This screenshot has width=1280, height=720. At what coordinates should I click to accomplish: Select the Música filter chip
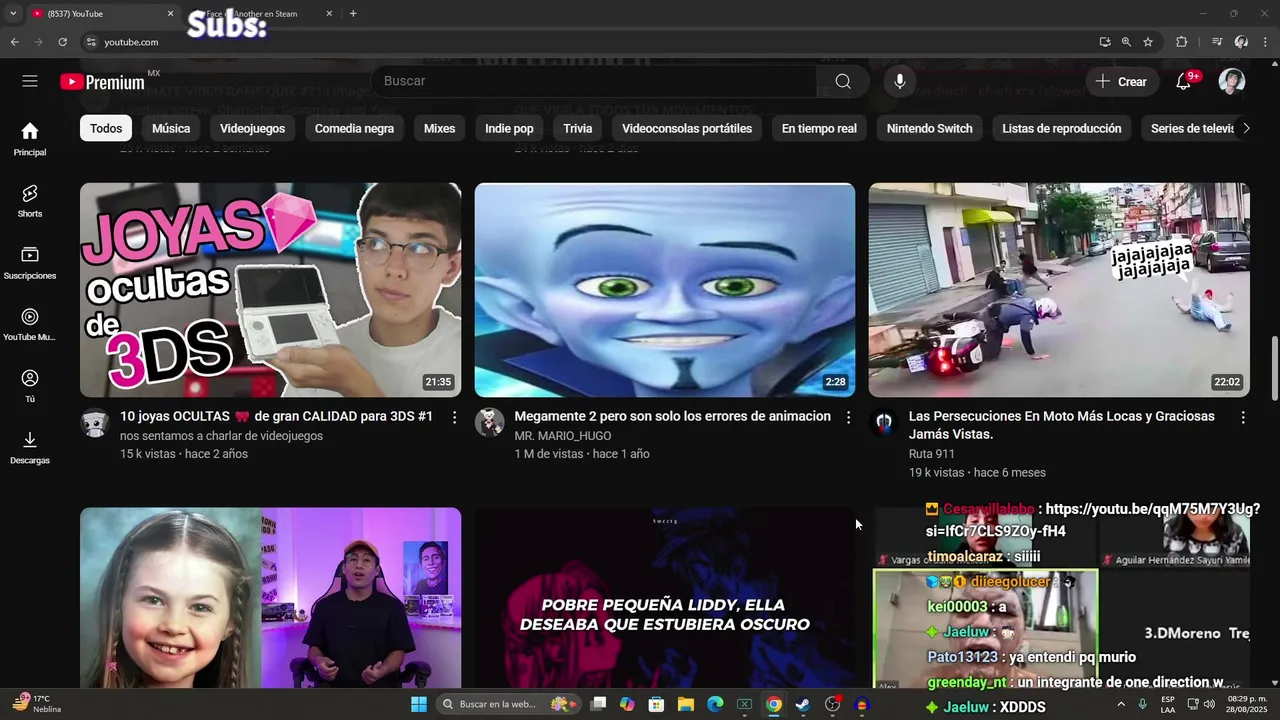coord(171,128)
